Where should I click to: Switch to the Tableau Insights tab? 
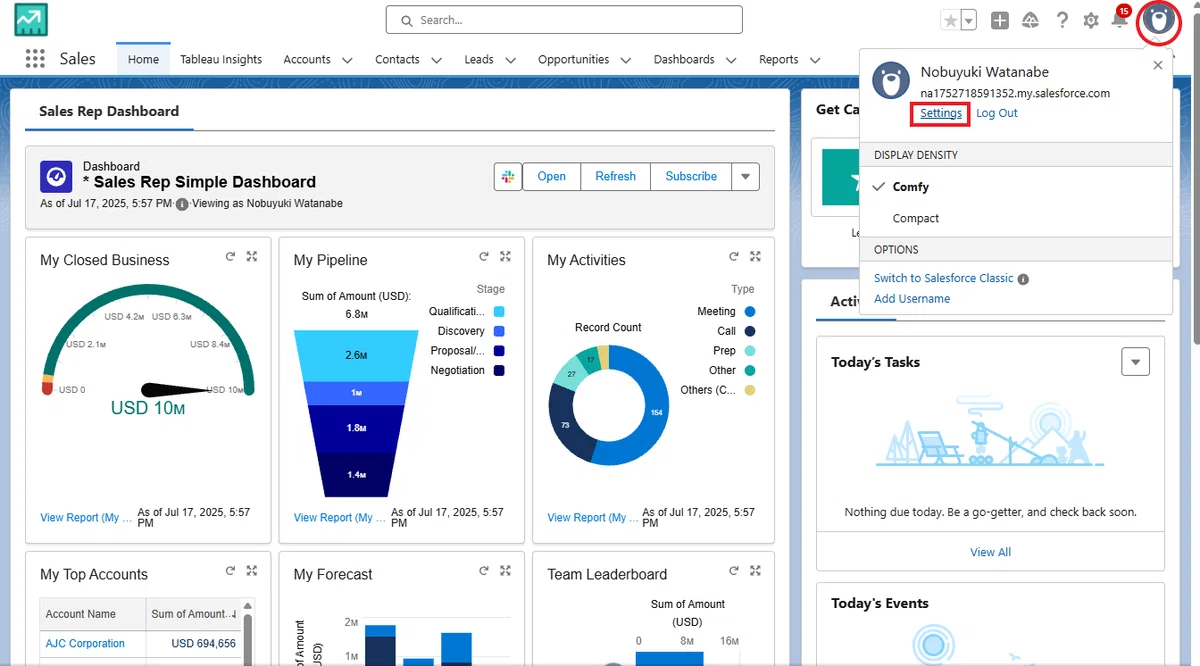[221, 59]
